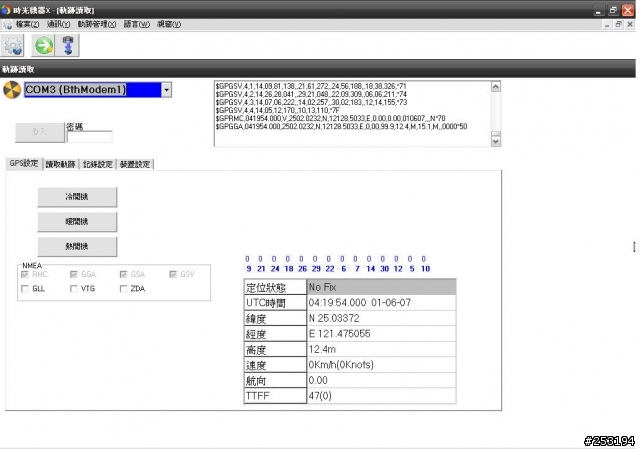The height and width of the screenshot is (449, 640).
Task: Click the greyed-out login button beside 密碼
Action: (x=40, y=132)
